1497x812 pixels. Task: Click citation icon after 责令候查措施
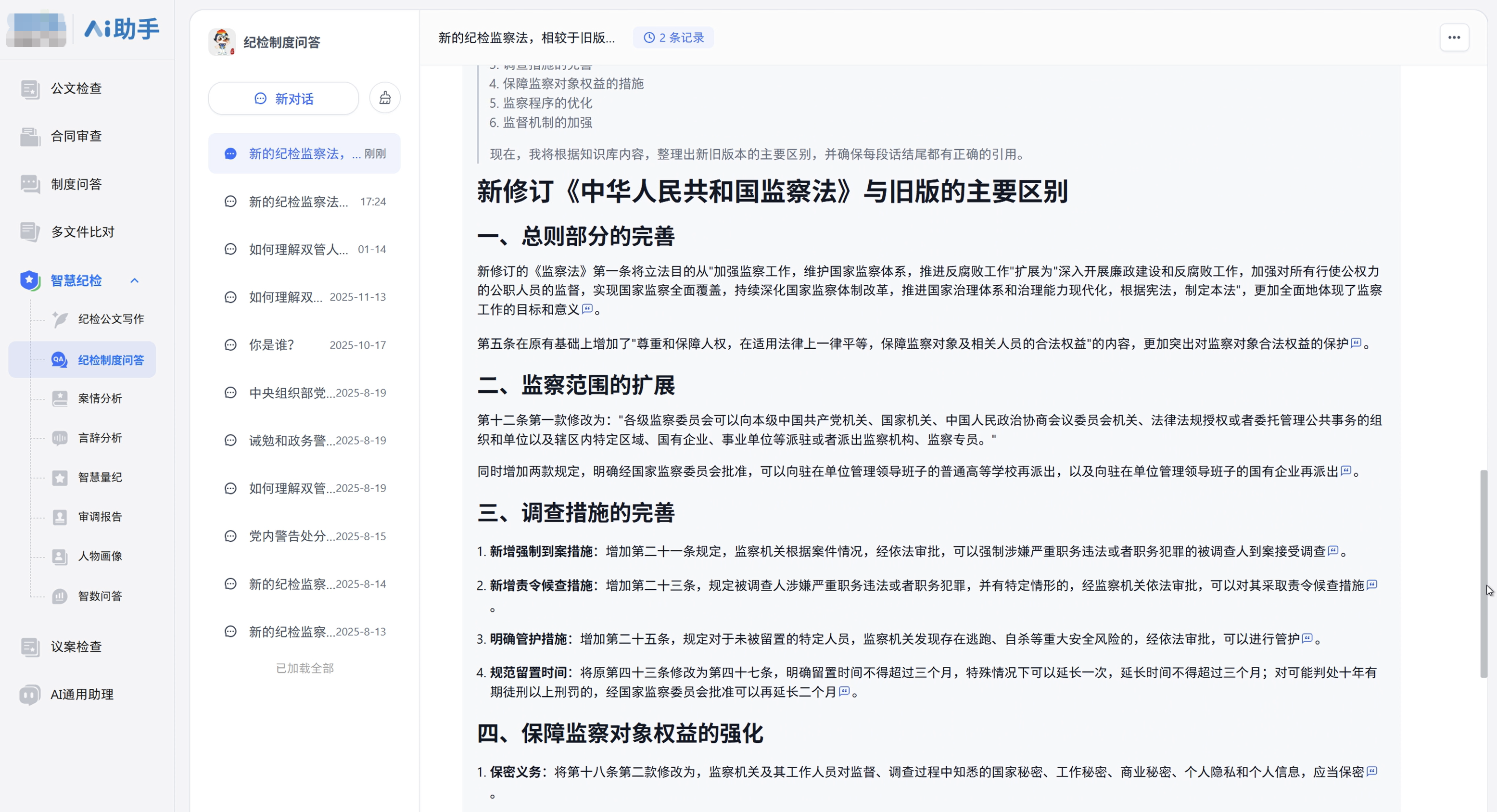click(1371, 585)
